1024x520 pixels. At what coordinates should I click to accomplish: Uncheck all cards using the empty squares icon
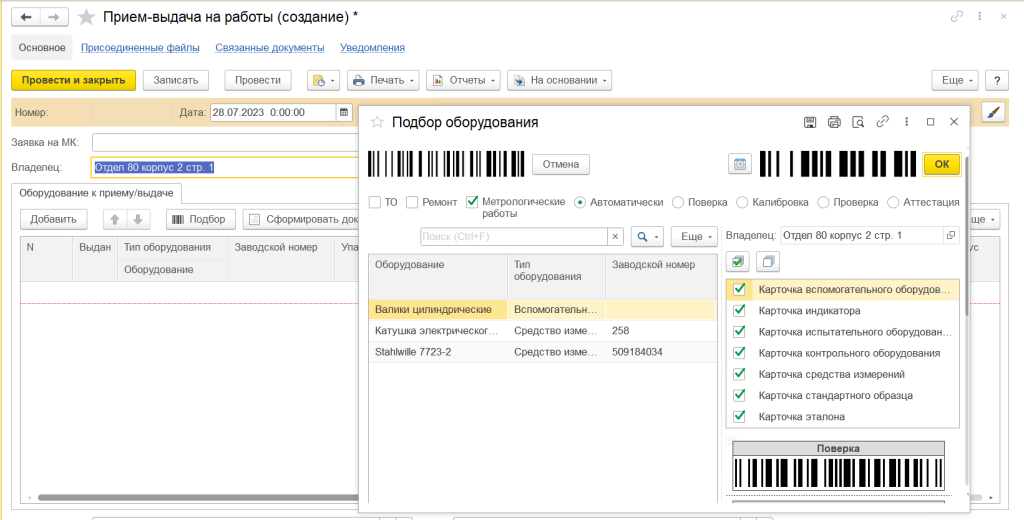768,262
